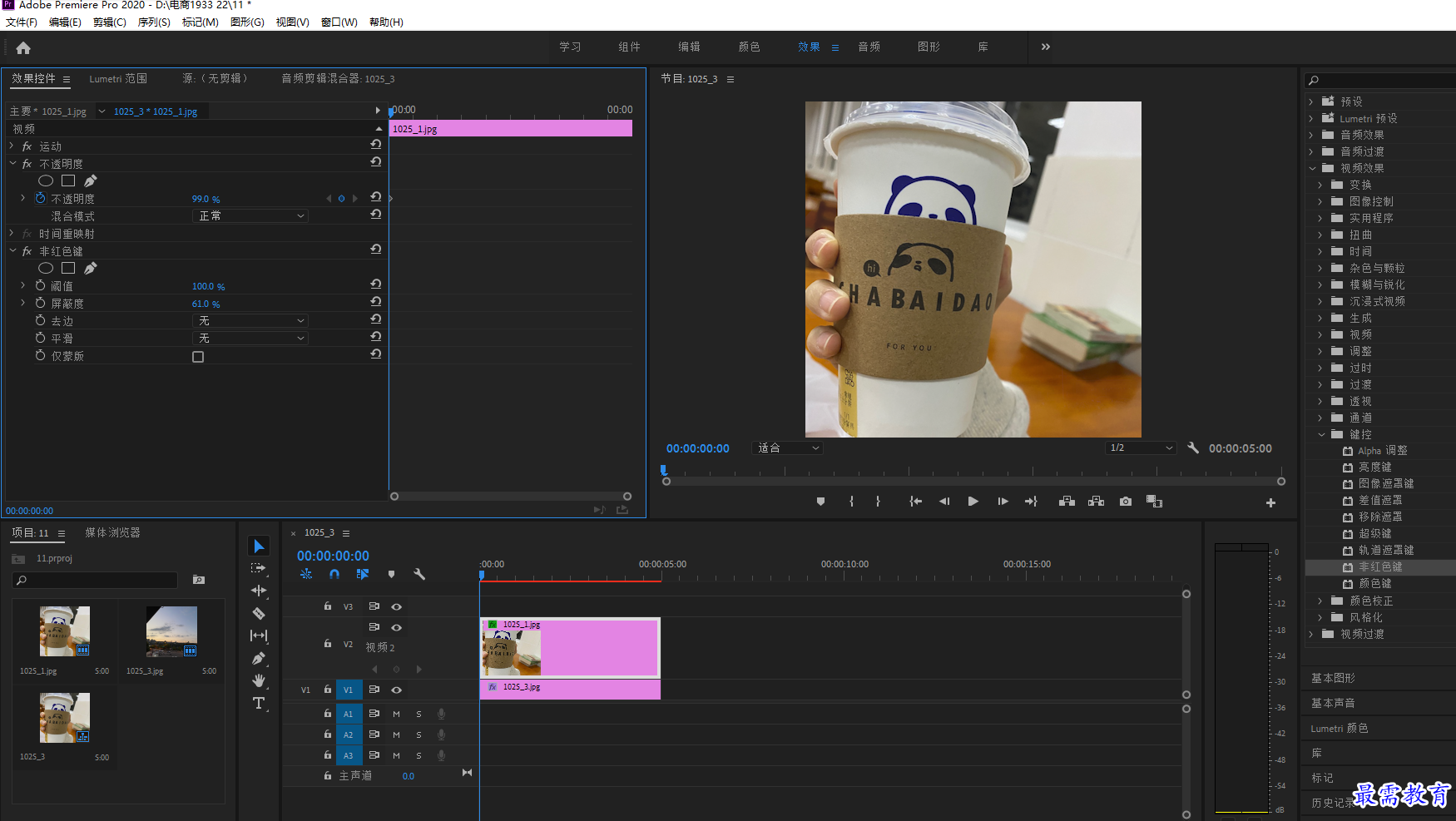Viewport: 1456px width, 821px height.
Task: Select the Hand tool
Action: click(259, 680)
